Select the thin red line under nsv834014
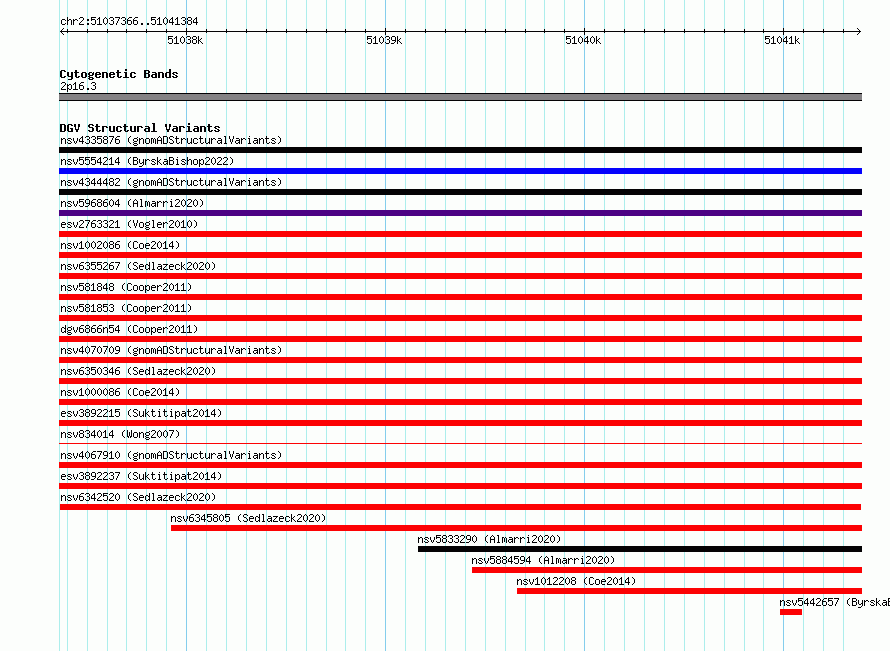Viewport: 890px width, 651px height. [x=460, y=444]
